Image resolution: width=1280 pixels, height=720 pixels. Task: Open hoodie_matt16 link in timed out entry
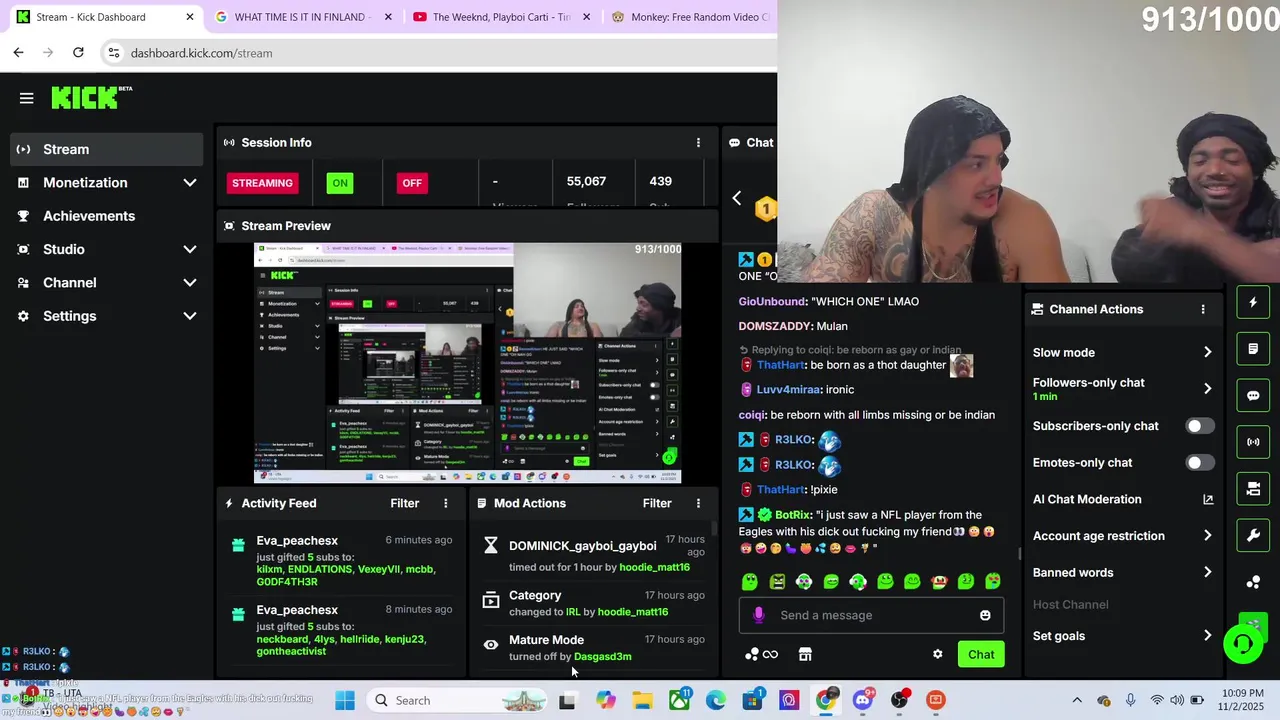point(654,567)
